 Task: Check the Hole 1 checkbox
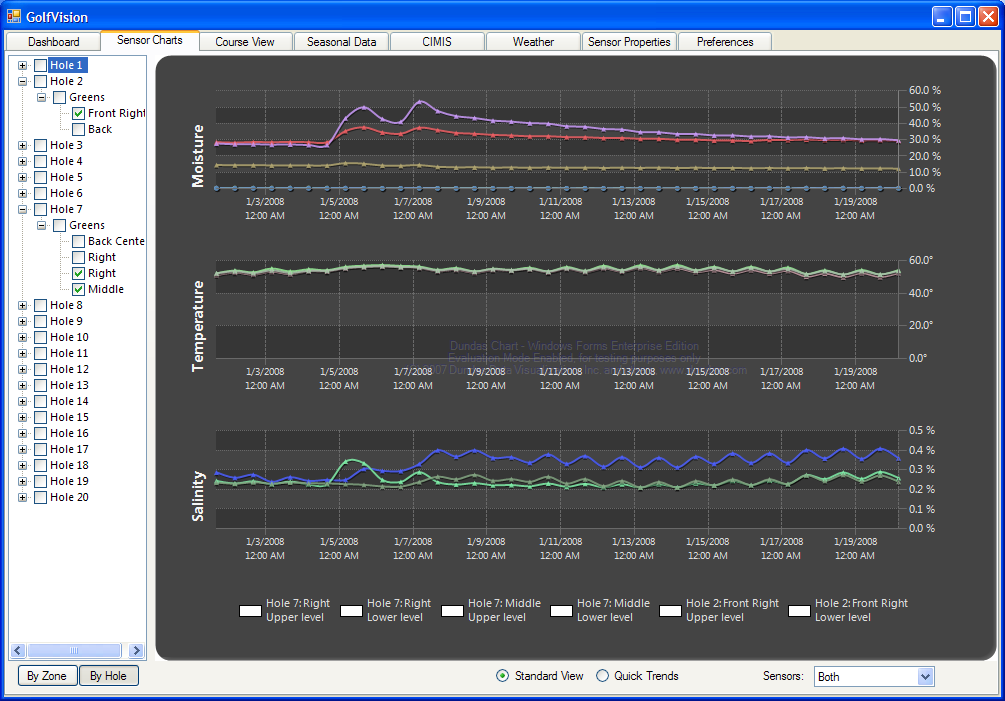pyautogui.click(x=40, y=65)
